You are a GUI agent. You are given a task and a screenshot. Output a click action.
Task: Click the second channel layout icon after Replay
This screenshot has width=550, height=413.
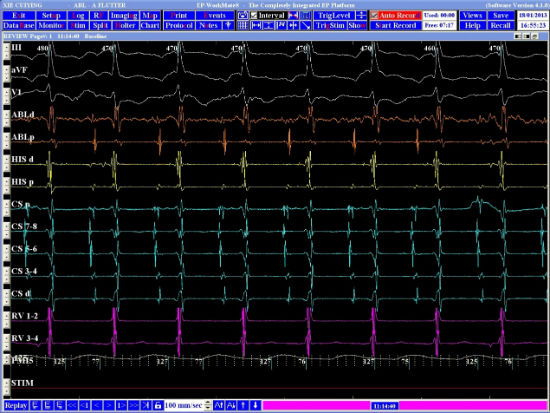[48, 406]
